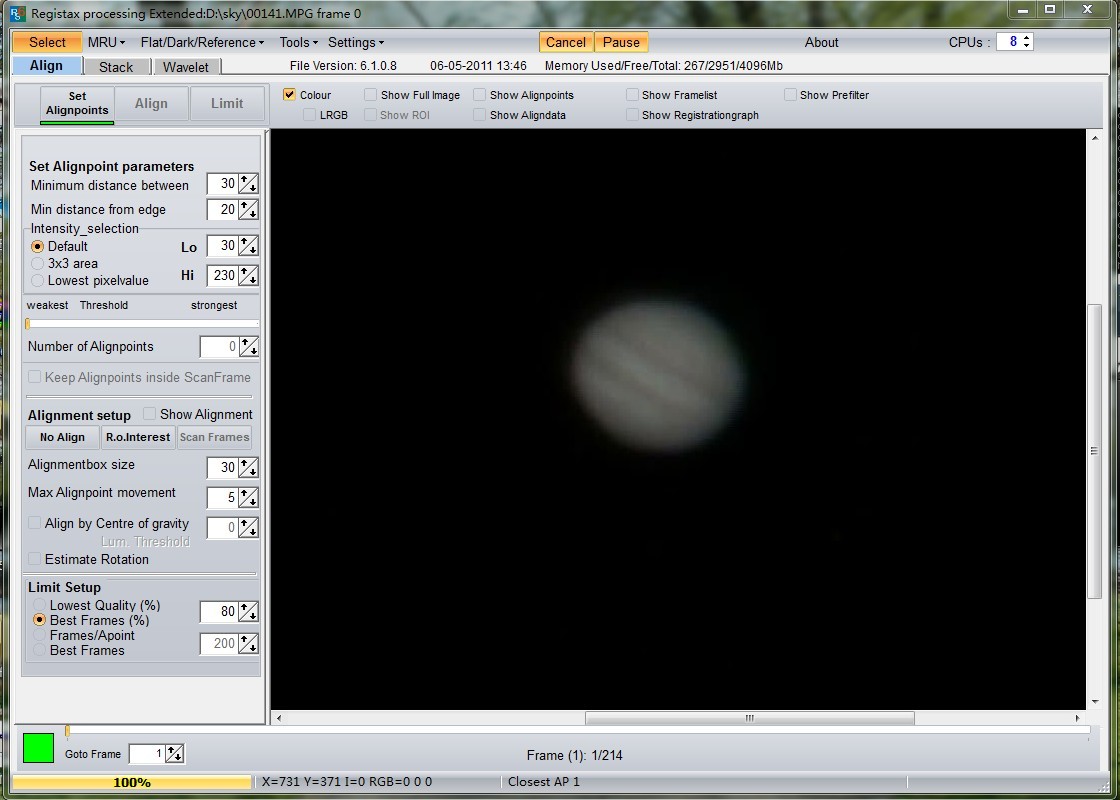Screen dimensions: 1120x800
Task: Click the Cancel button
Action: click(566, 42)
